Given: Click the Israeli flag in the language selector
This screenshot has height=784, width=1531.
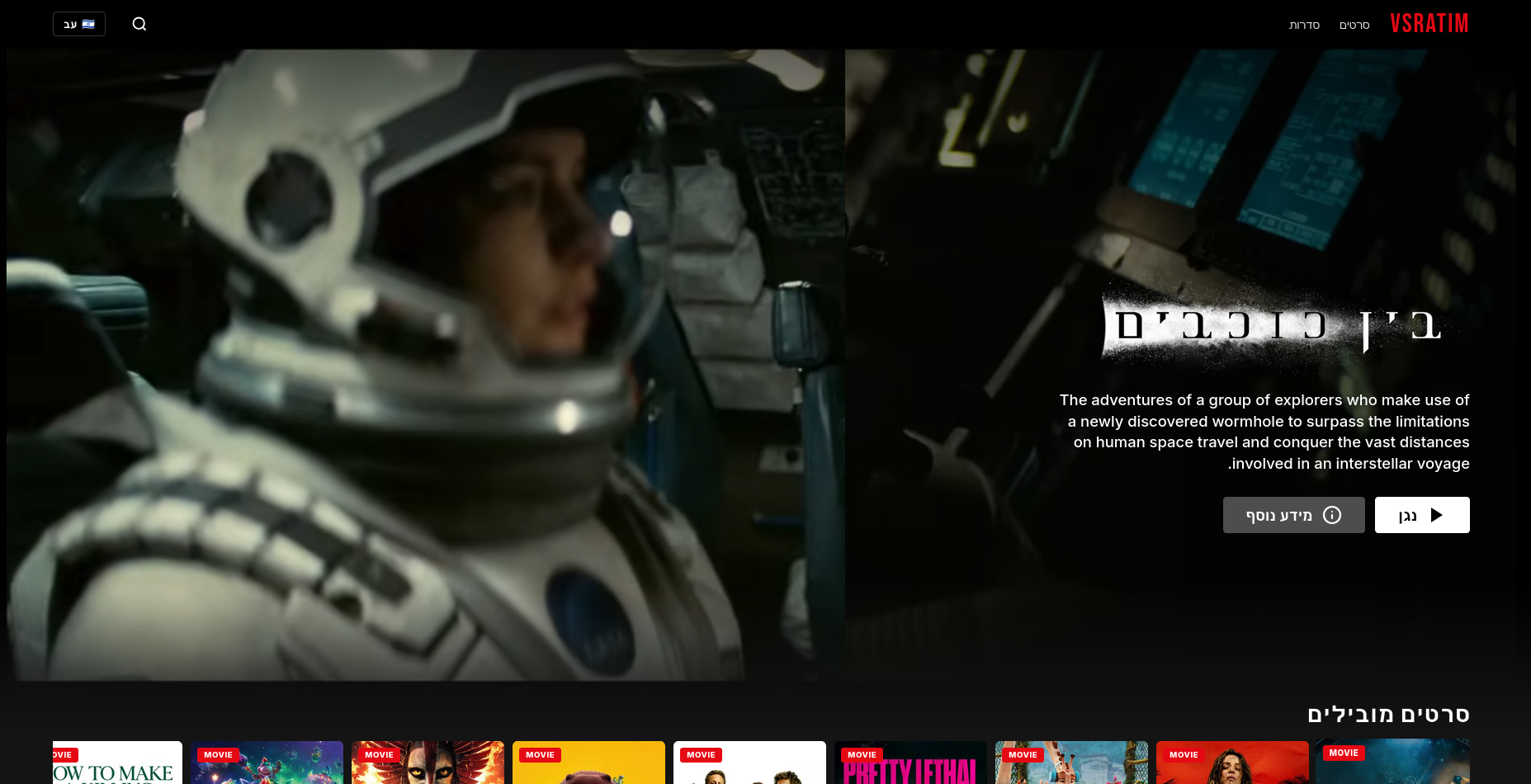Looking at the screenshot, I should [x=89, y=24].
